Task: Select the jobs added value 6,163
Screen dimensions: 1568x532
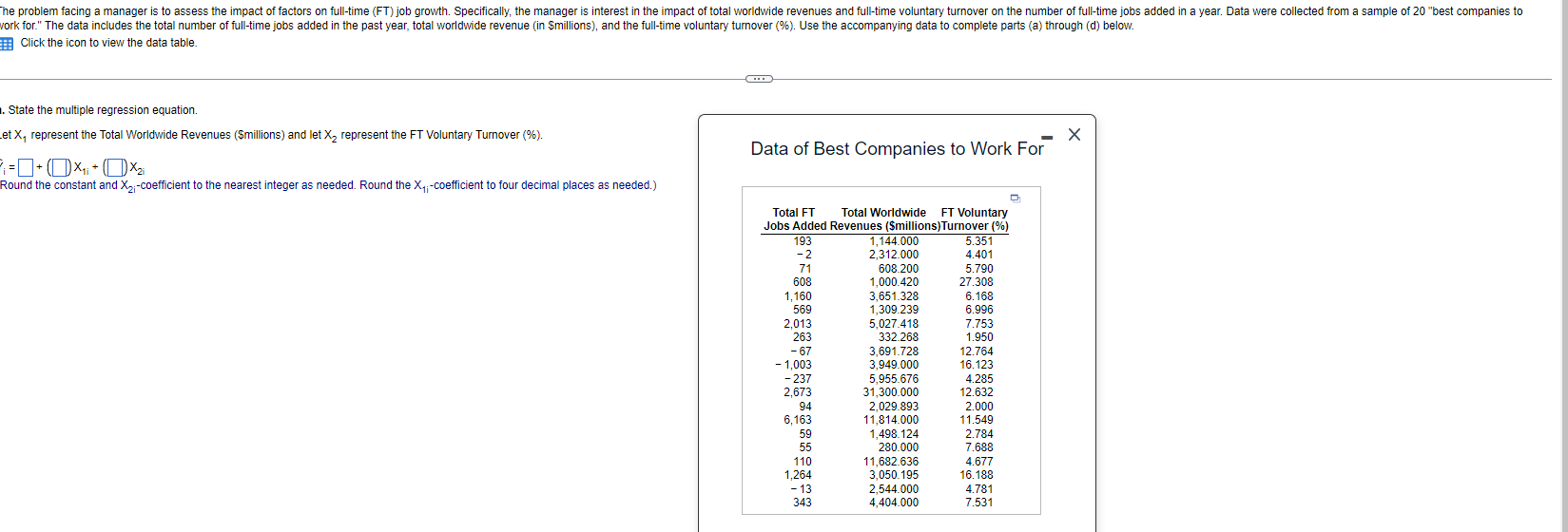Action: 798,420
